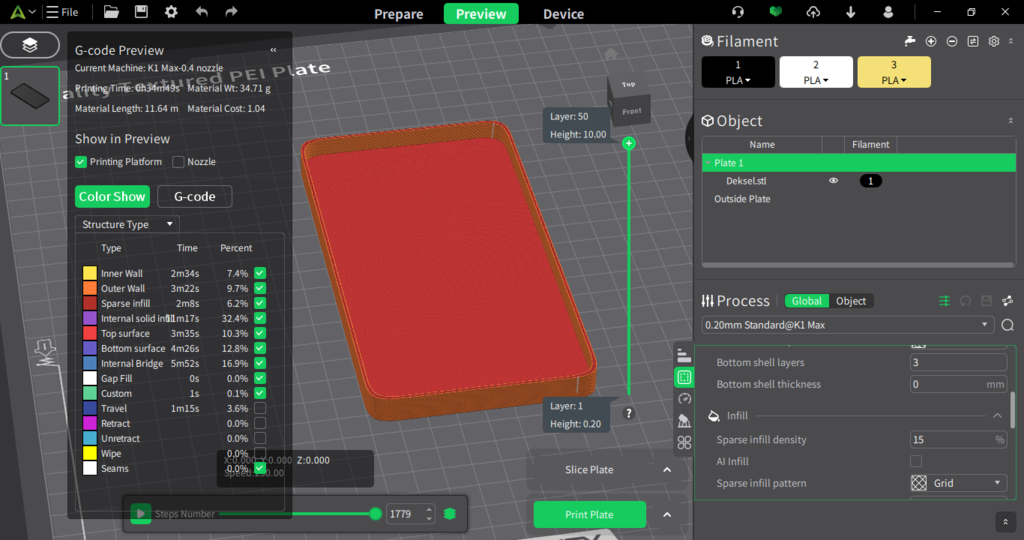Click the undo arrow in top toolbar
This screenshot has height=540, width=1024.
[202, 12]
